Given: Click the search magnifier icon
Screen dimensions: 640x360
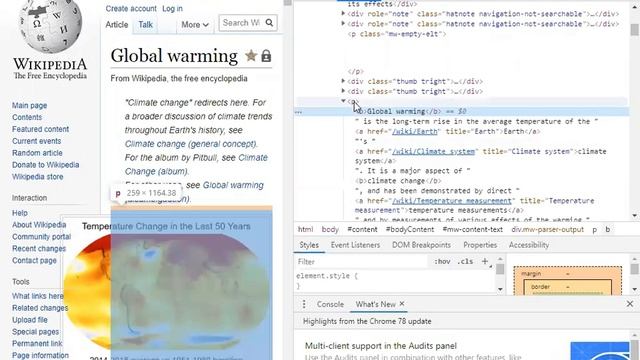Looking at the screenshot, I should (x=269, y=23).
